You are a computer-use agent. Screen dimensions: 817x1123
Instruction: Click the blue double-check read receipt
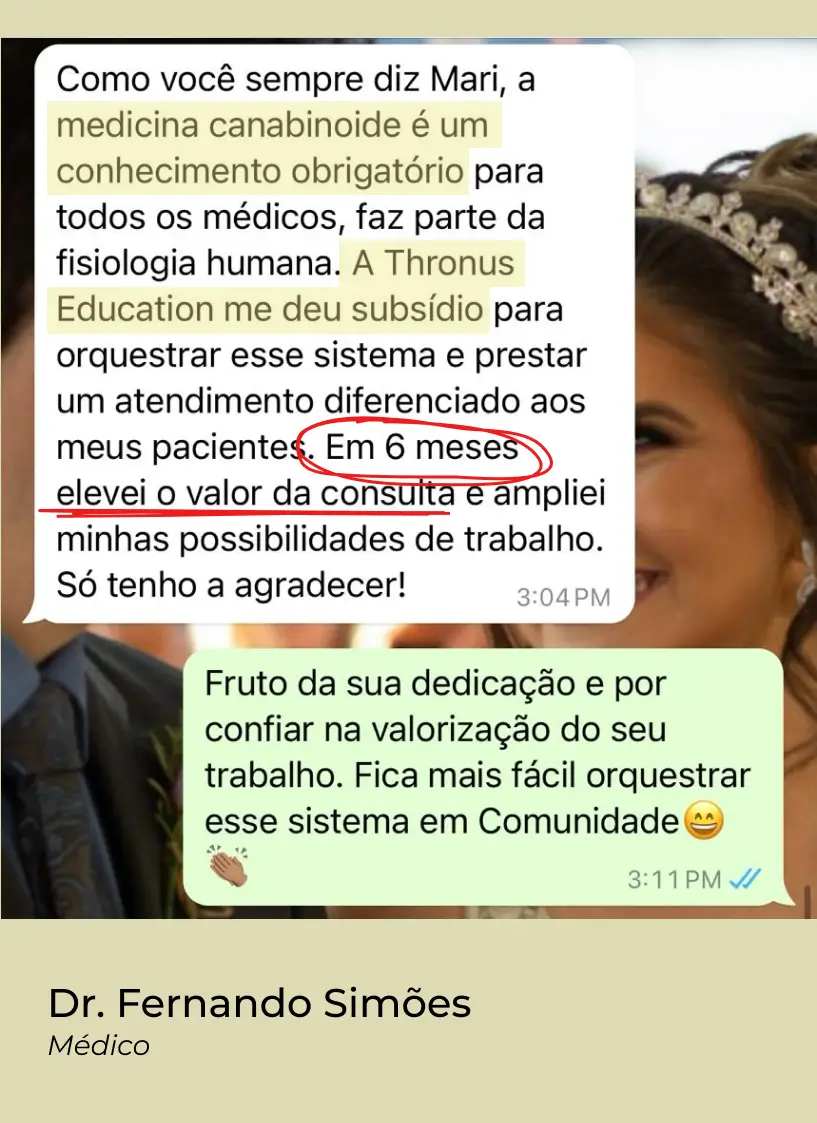point(745,879)
